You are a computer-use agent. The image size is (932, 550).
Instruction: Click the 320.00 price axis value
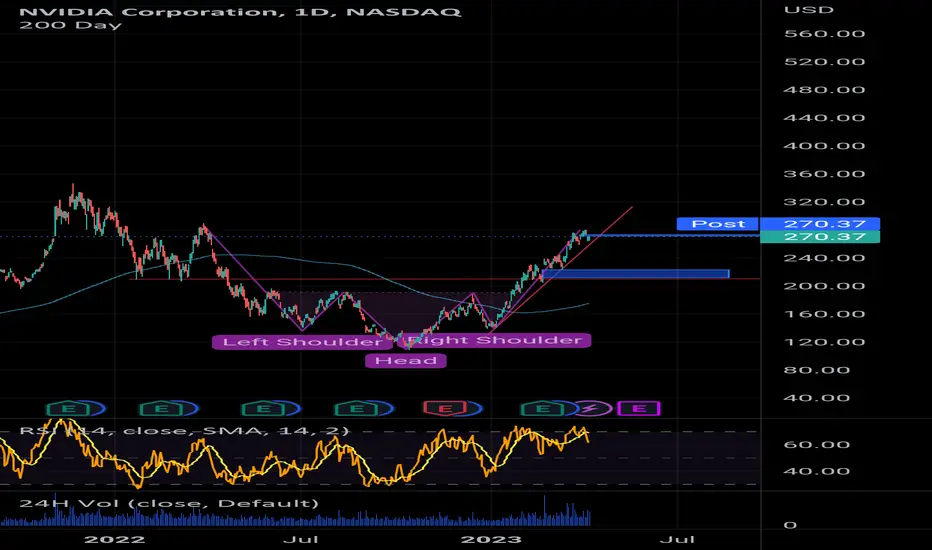824,202
